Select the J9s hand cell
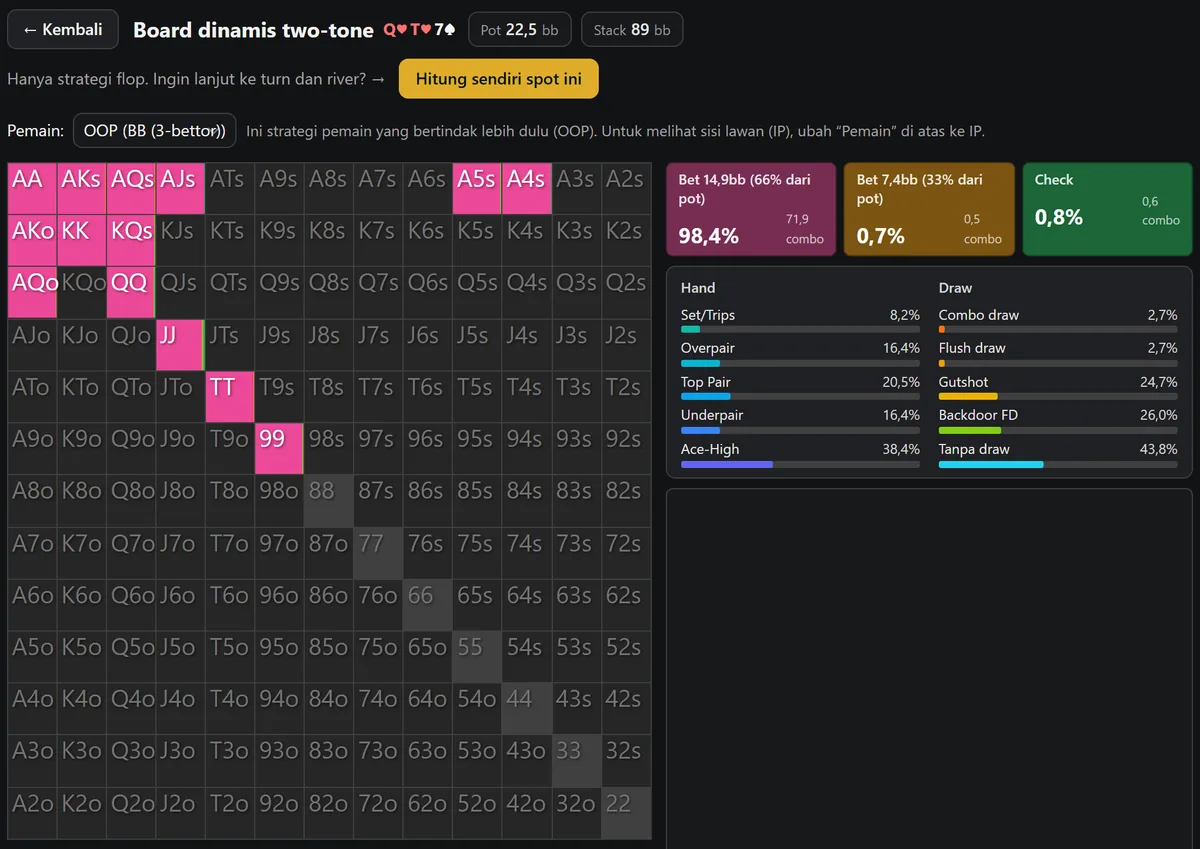 point(279,345)
